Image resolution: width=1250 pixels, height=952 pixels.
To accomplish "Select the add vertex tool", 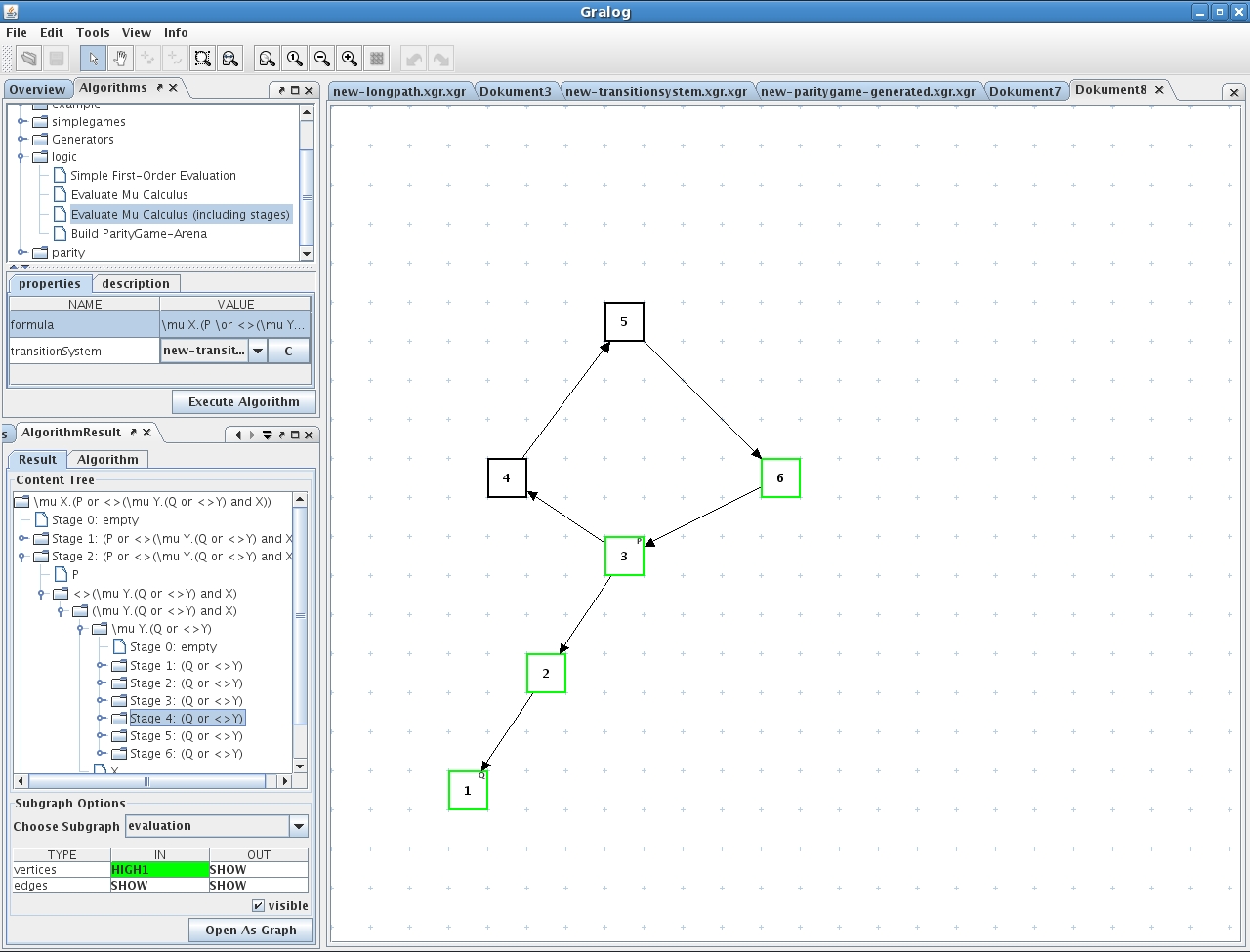I will 147,59.
